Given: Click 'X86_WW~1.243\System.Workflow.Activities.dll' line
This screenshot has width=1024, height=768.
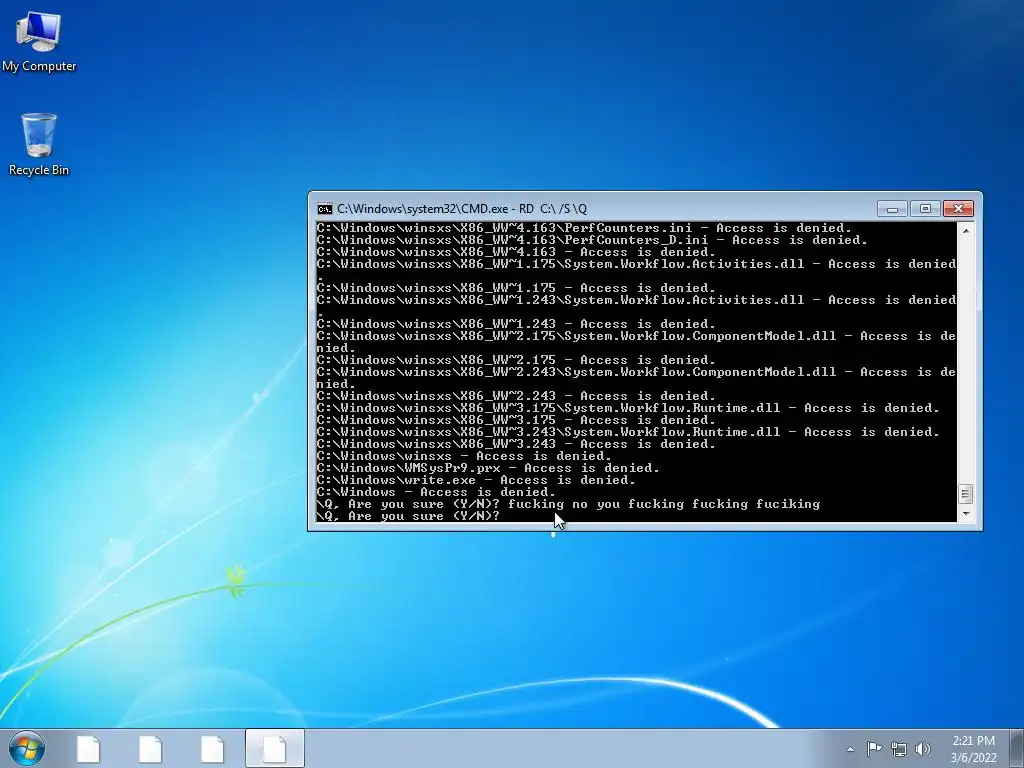Looking at the screenshot, I should click(636, 300).
